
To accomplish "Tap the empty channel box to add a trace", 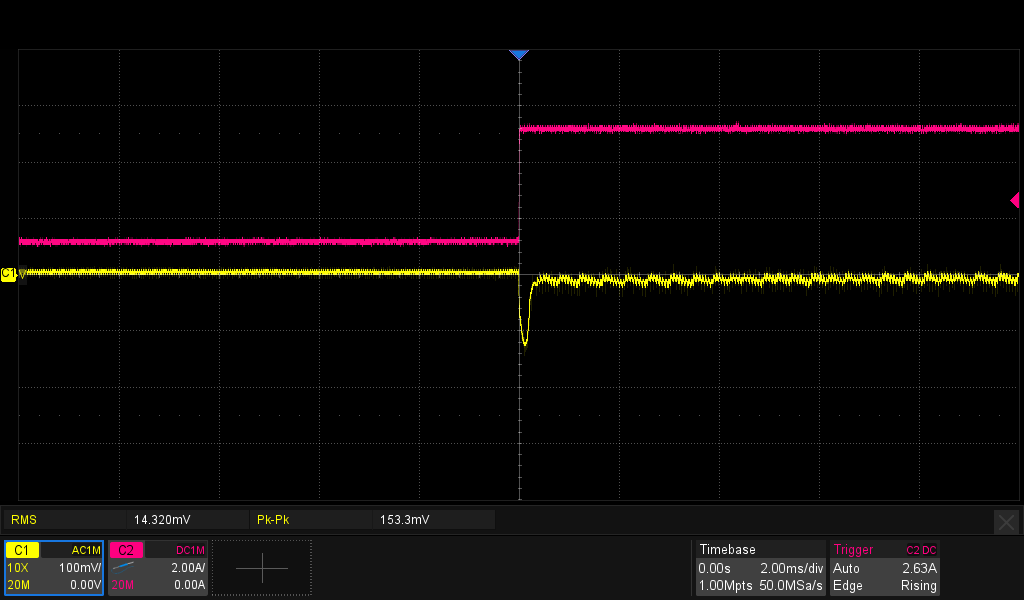I will [261, 567].
